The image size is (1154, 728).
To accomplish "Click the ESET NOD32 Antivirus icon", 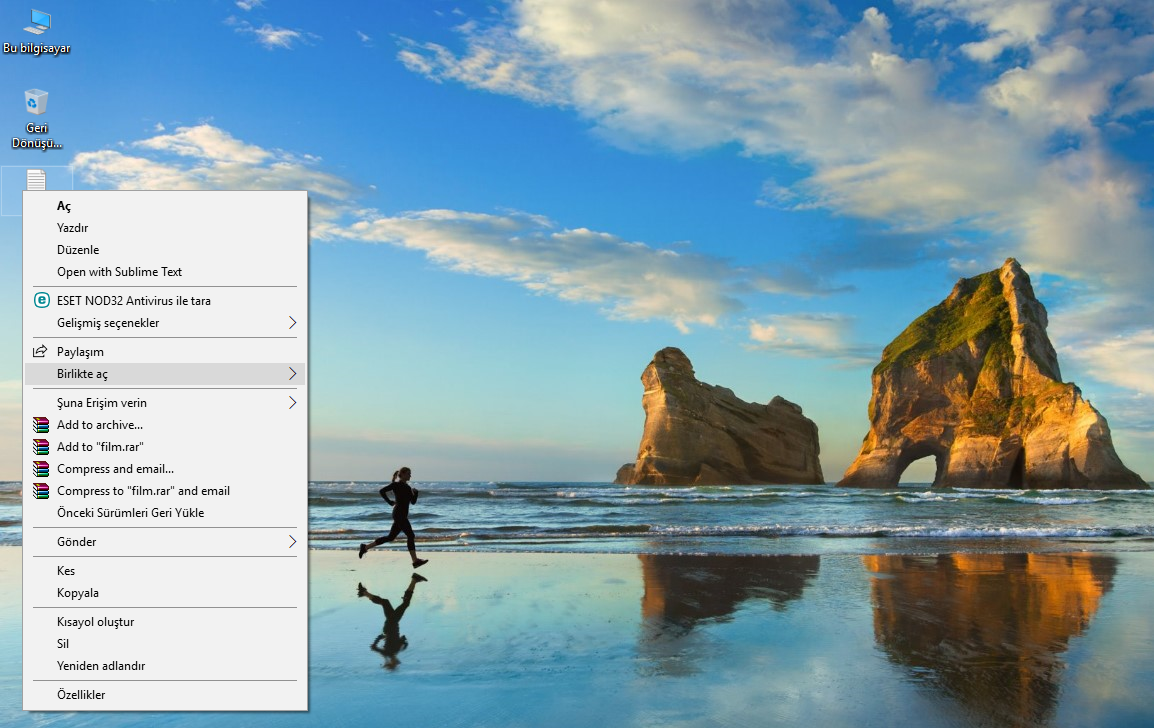I will tap(41, 300).
